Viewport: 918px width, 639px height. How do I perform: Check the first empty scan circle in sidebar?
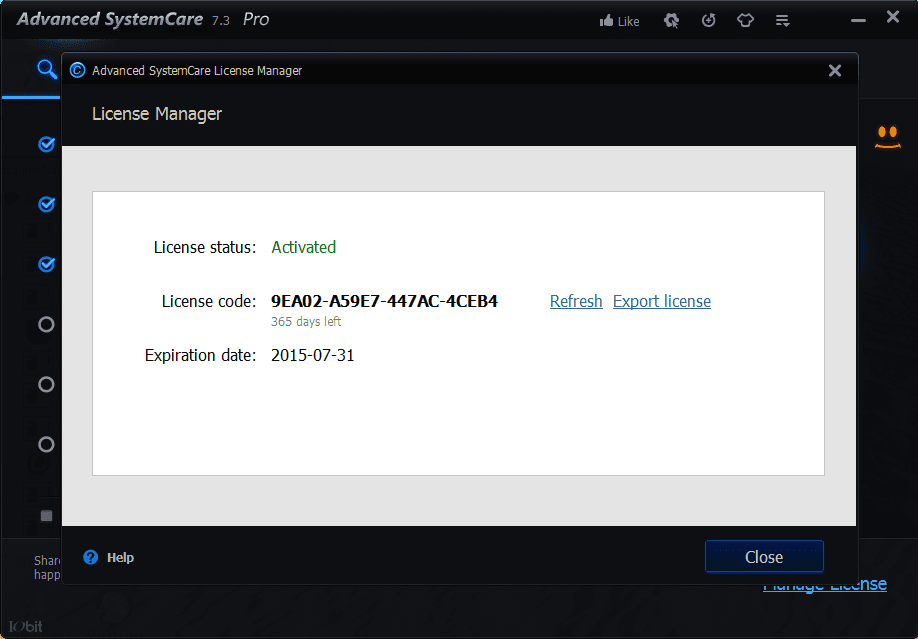tap(46, 324)
